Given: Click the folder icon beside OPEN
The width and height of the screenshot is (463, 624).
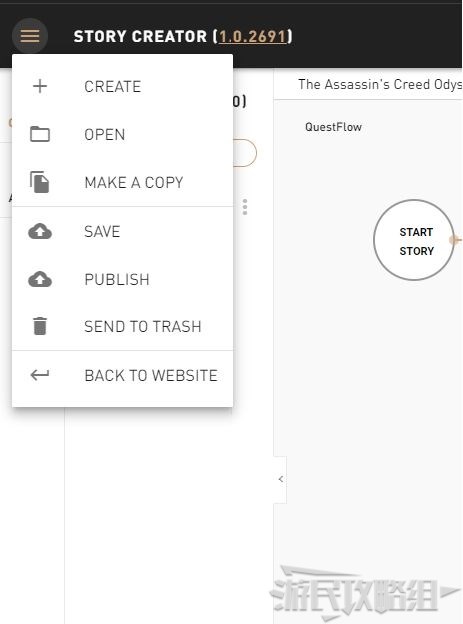Looking at the screenshot, I should pyautogui.click(x=40, y=134).
